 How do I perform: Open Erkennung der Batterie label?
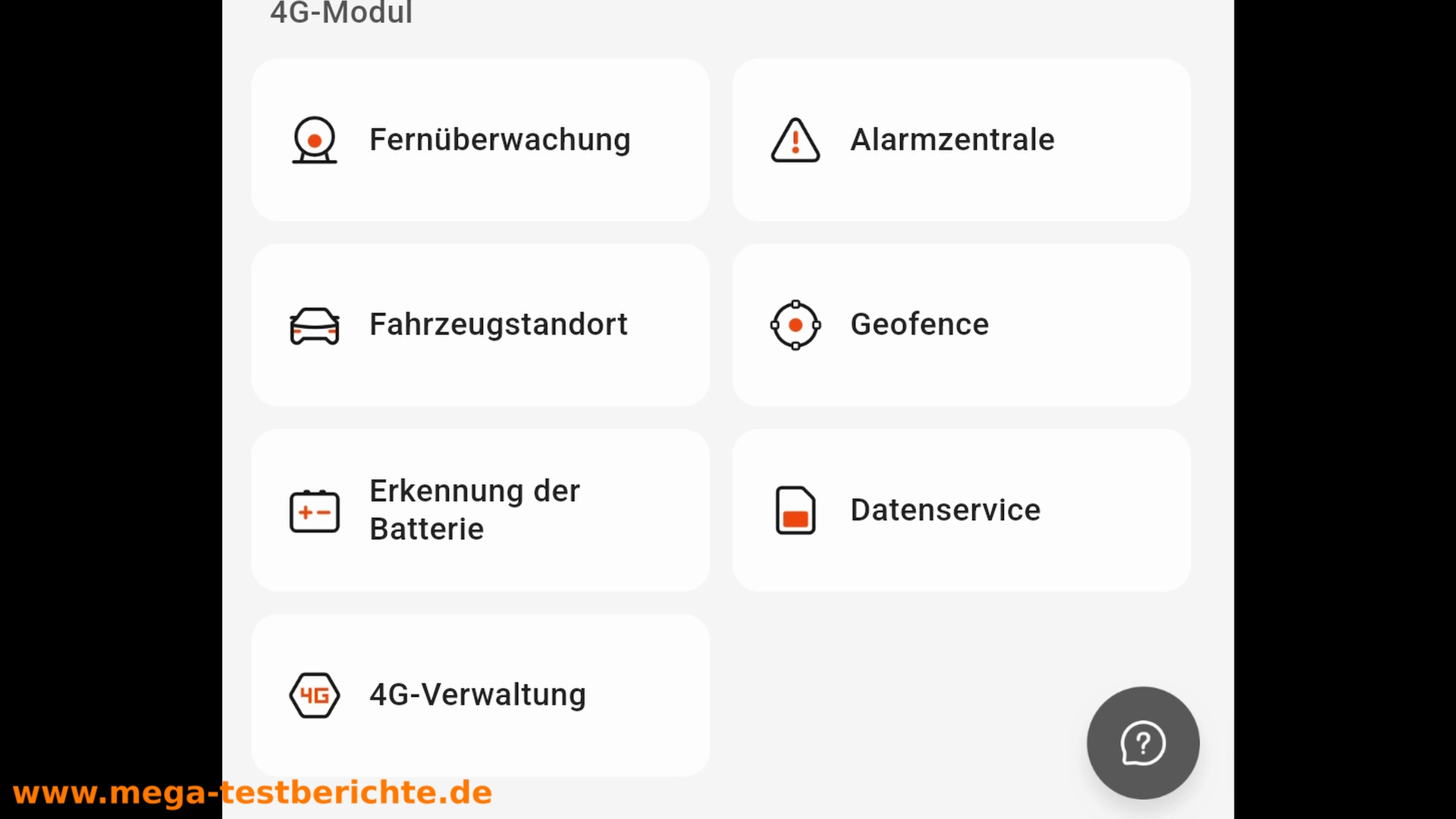click(474, 510)
